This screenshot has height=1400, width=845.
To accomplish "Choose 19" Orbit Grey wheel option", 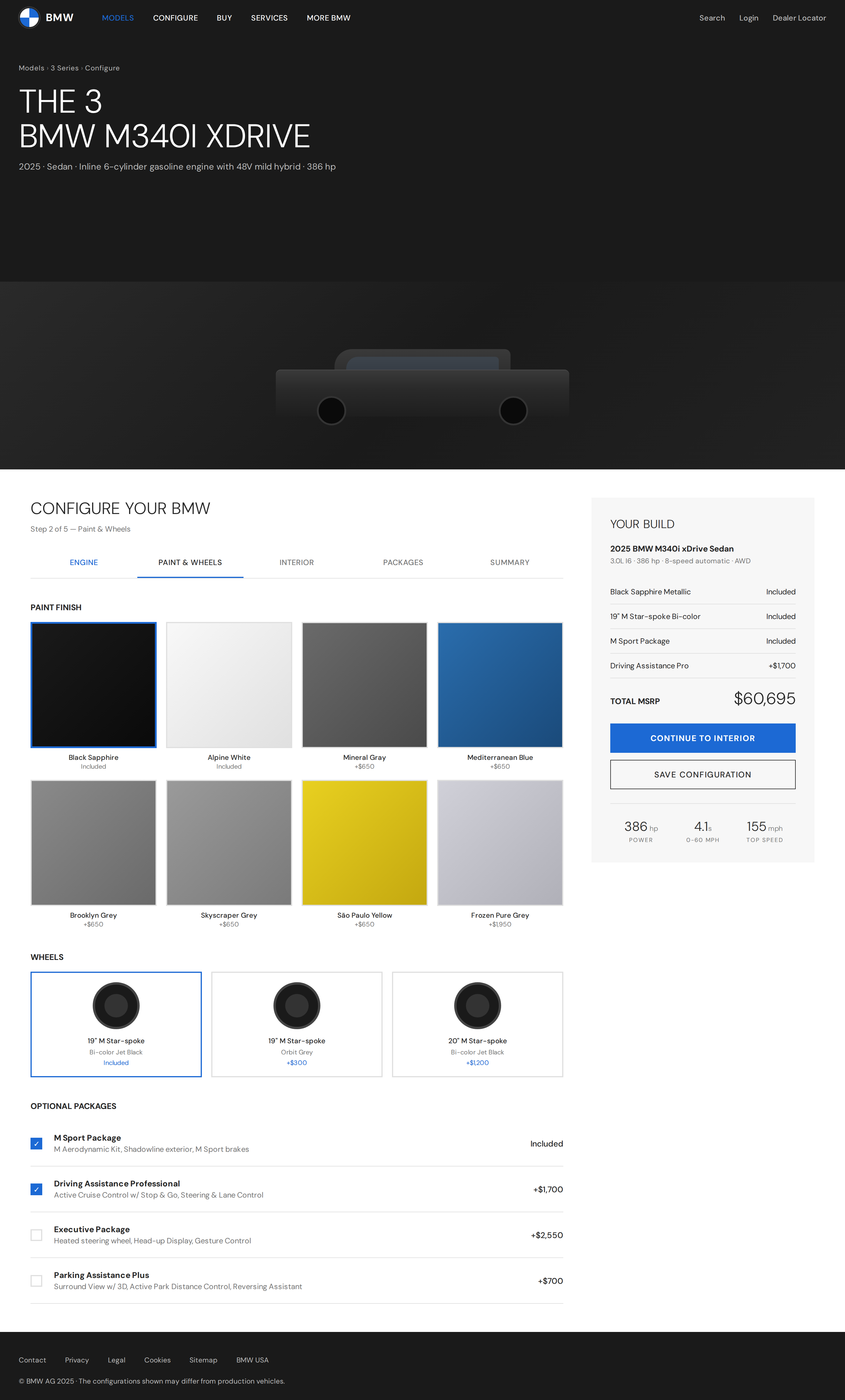I will click(x=297, y=1024).
